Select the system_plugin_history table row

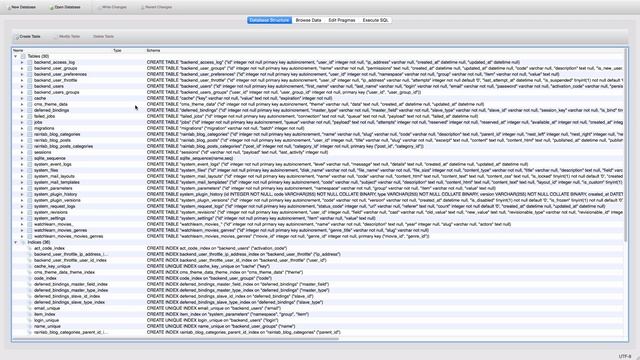(x=318, y=194)
